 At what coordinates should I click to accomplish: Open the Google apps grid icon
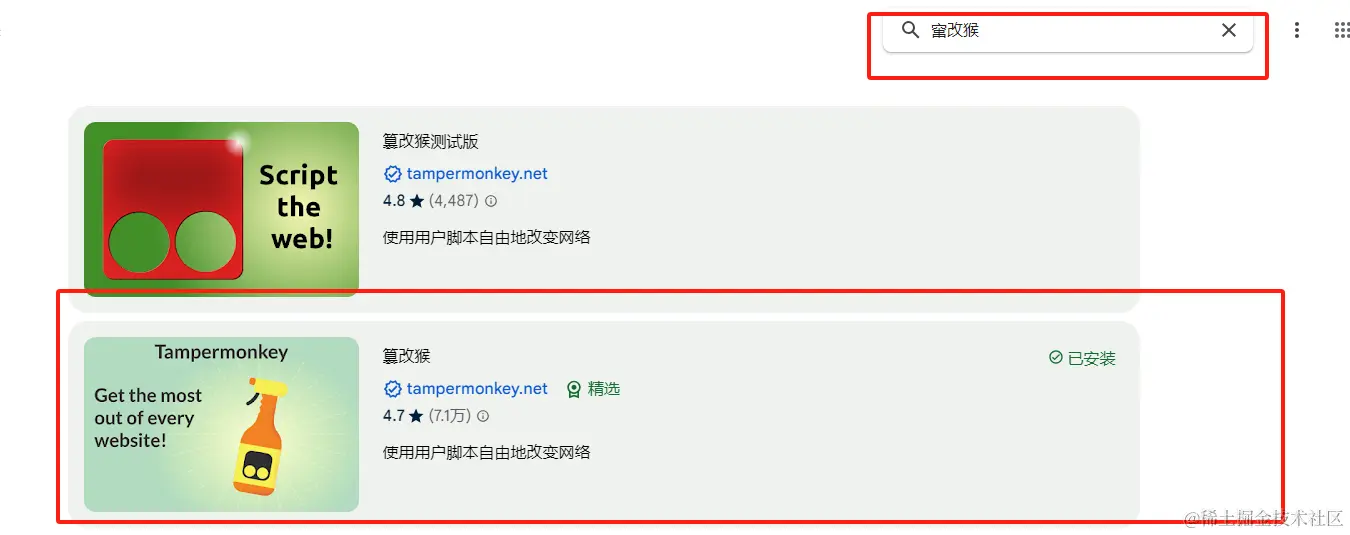point(1342,30)
